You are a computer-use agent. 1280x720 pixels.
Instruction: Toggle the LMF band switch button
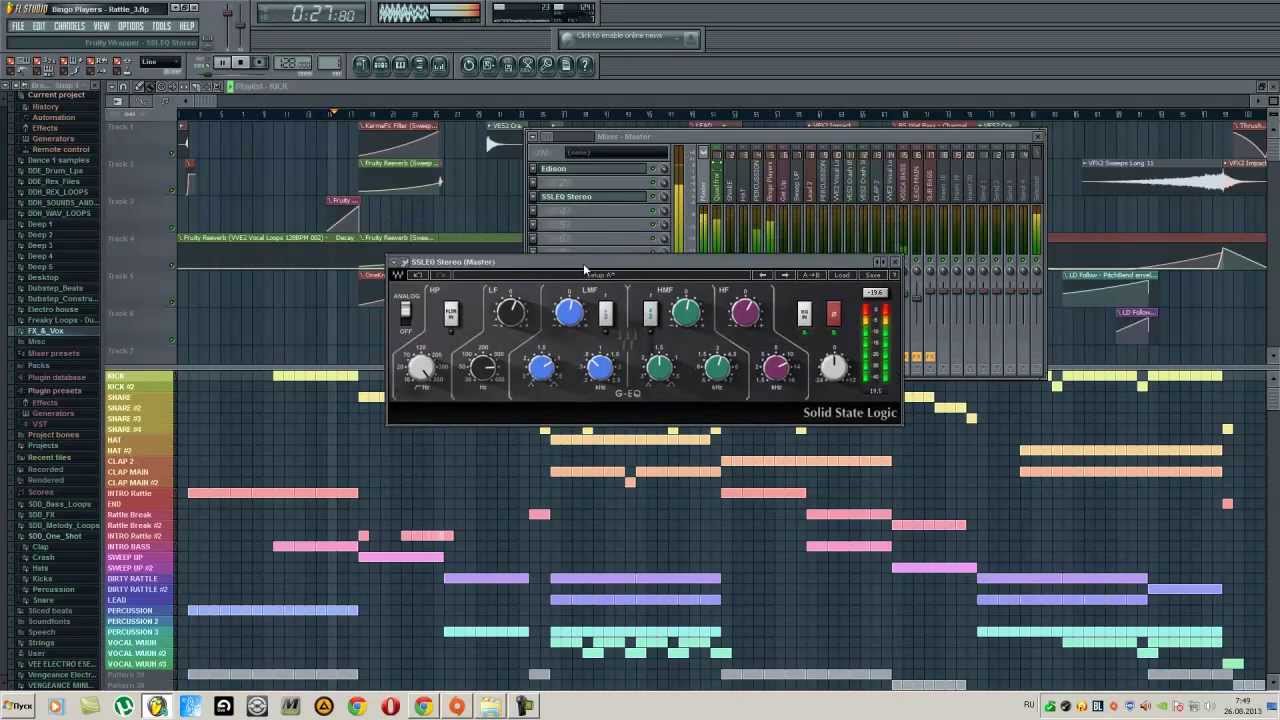tap(605, 313)
